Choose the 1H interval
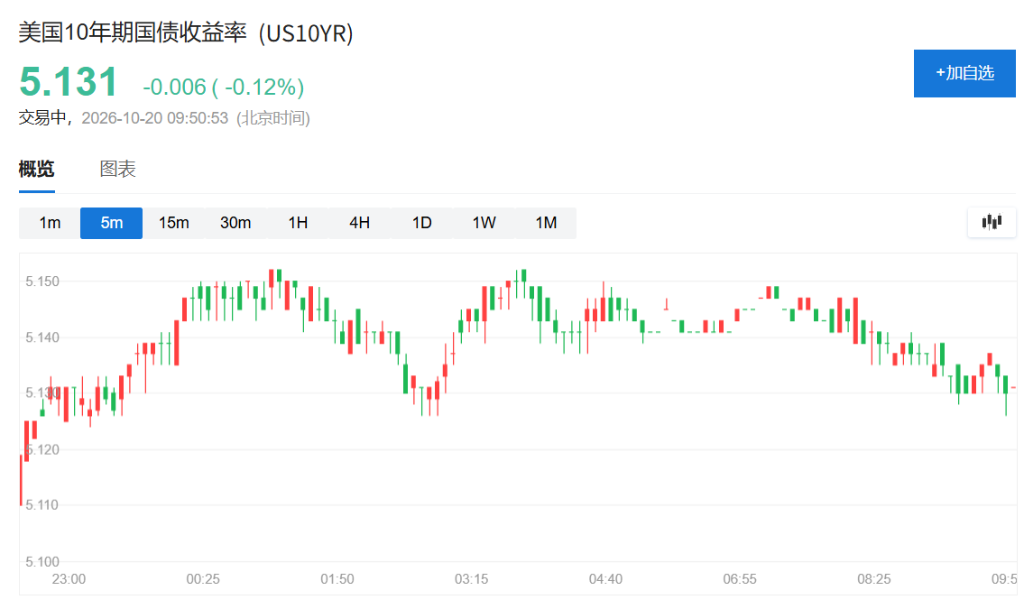The image size is (1024, 601). (298, 223)
